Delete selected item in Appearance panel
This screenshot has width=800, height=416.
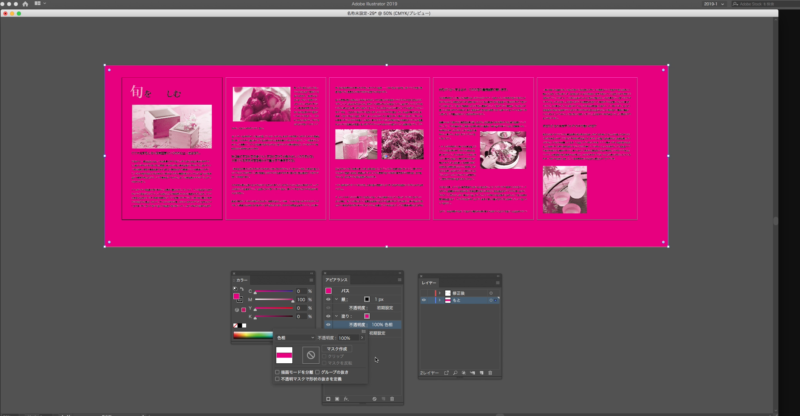[x=392, y=399]
